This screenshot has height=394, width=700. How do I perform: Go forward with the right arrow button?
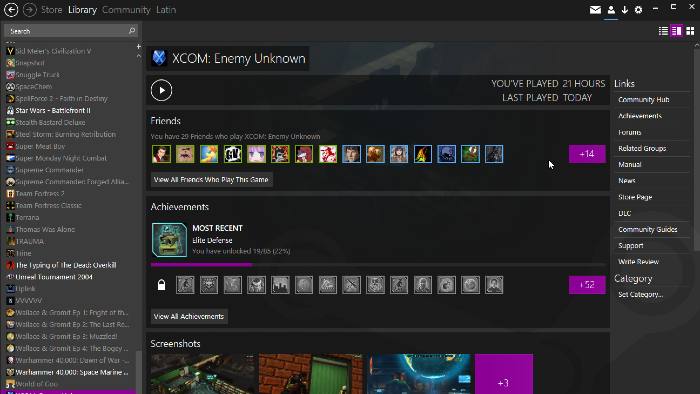pyautogui.click(x=29, y=9)
